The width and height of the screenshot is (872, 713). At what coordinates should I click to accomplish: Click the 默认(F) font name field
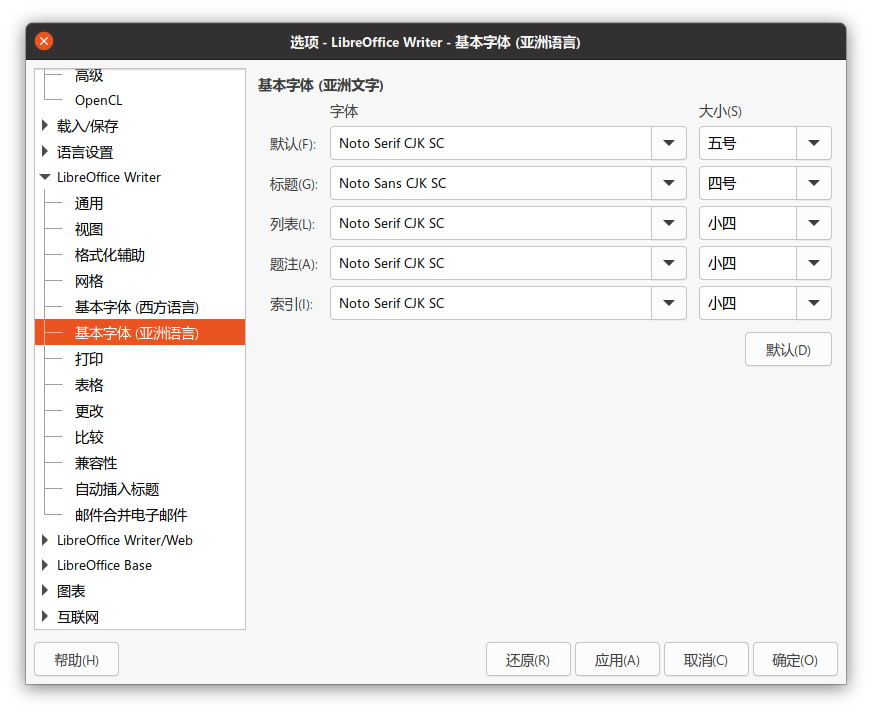coord(491,143)
